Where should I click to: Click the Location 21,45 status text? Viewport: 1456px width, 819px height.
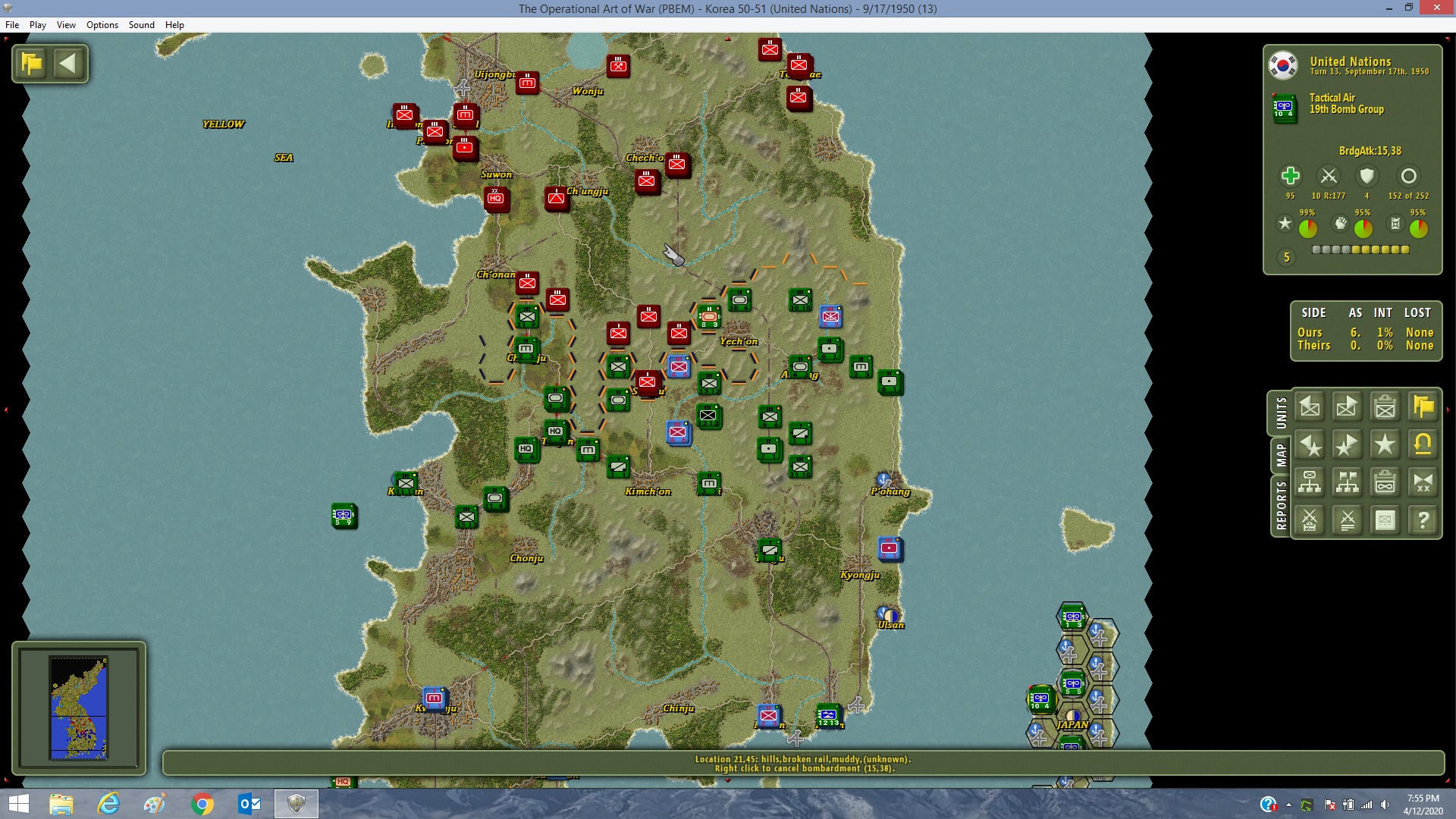click(802, 759)
